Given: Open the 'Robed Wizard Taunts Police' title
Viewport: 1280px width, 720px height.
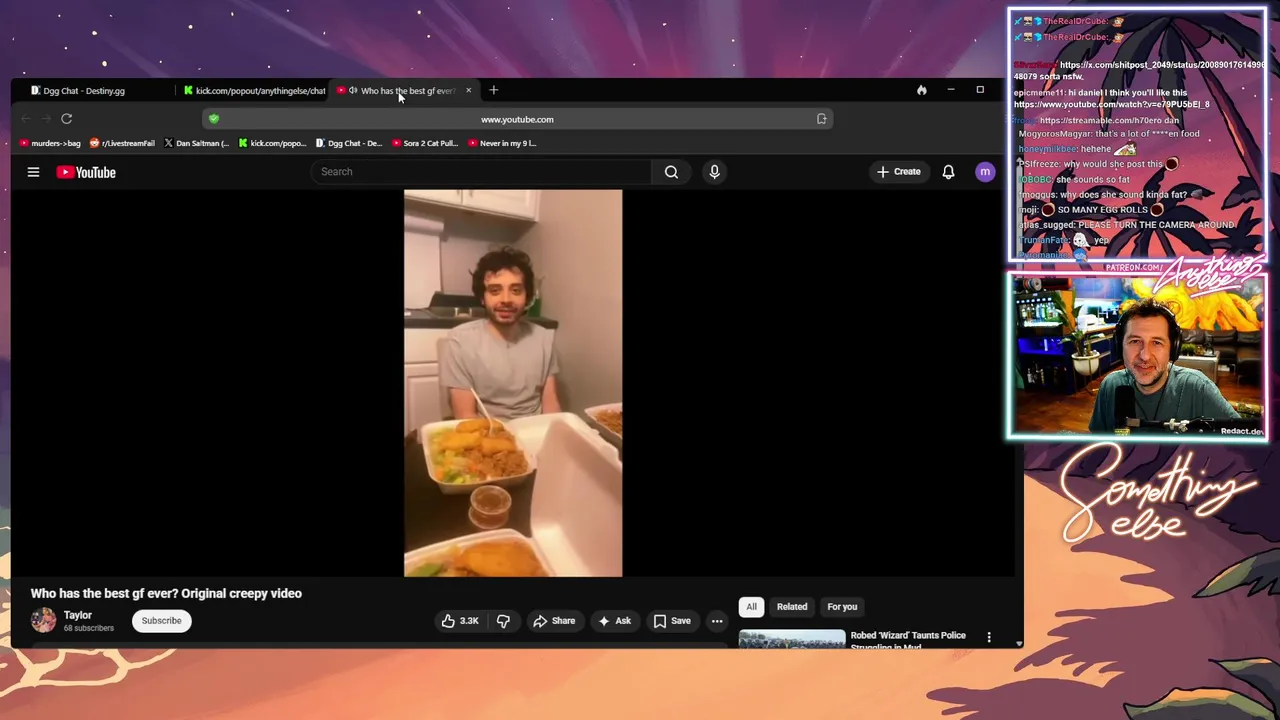Looking at the screenshot, I should tap(908, 640).
